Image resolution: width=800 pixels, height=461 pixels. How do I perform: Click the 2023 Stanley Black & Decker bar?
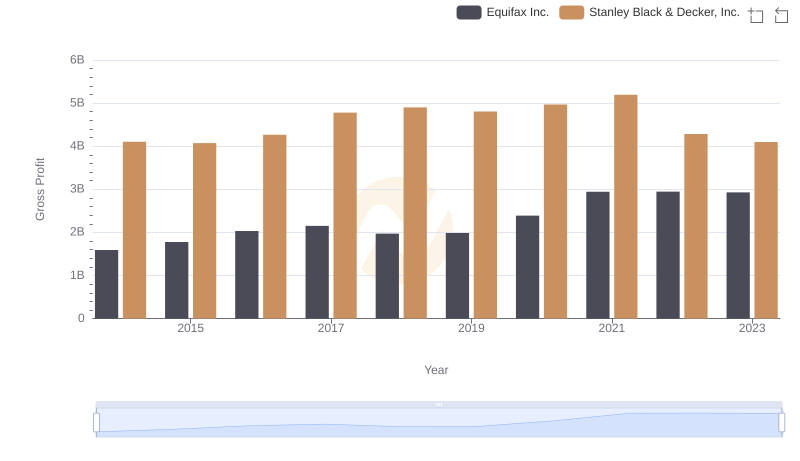point(766,230)
